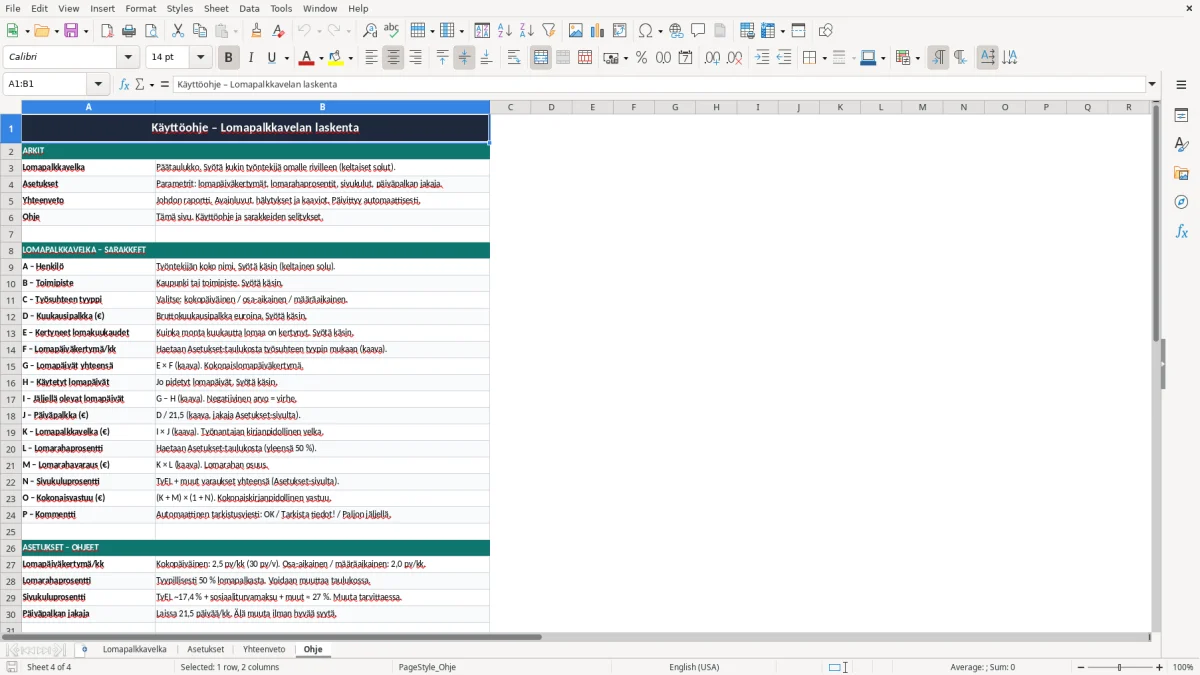Click the English (USA) language indicator
The height and width of the screenshot is (675, 1200).
pos(694,667)
